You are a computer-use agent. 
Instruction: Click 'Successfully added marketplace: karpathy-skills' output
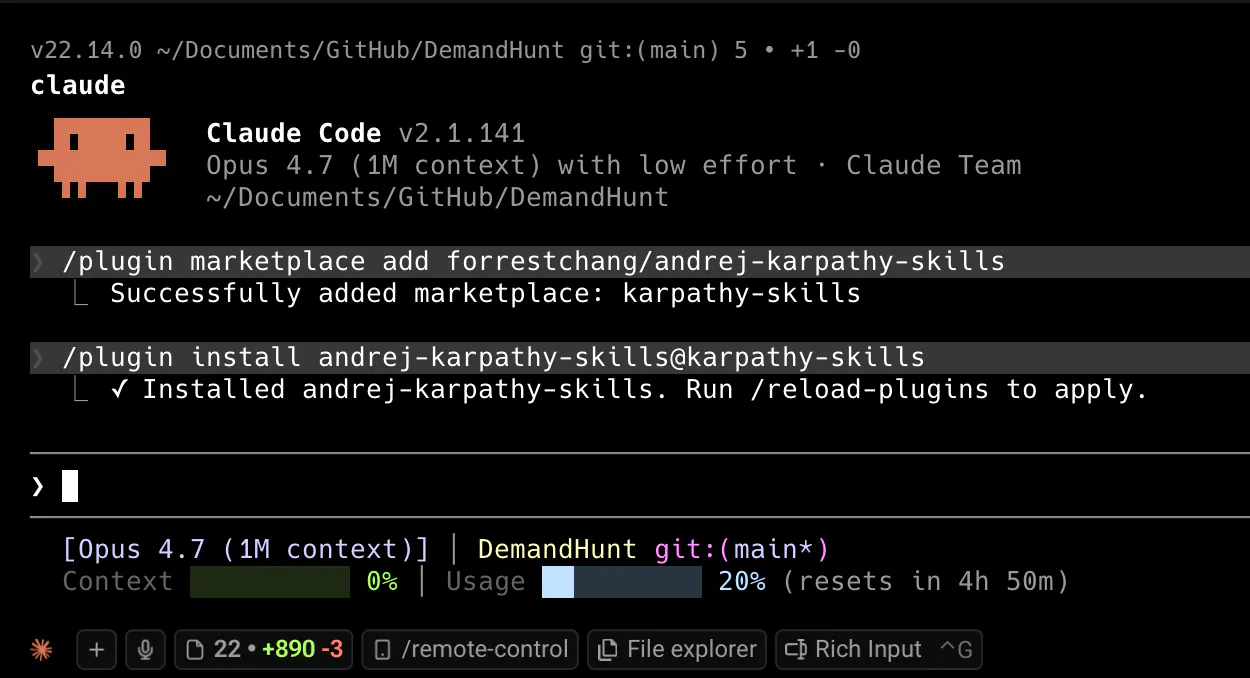tap(485, 294)
